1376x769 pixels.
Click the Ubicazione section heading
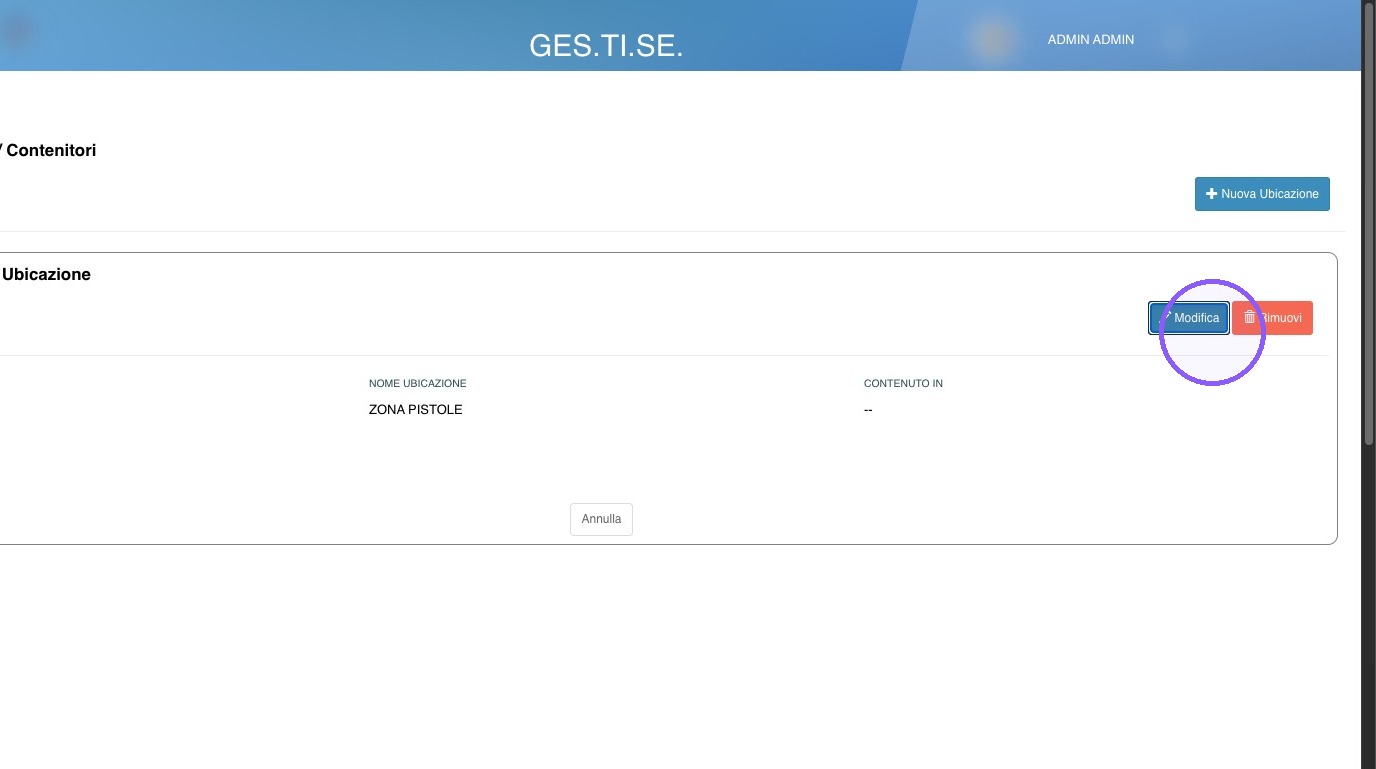[x=46, y=274]
